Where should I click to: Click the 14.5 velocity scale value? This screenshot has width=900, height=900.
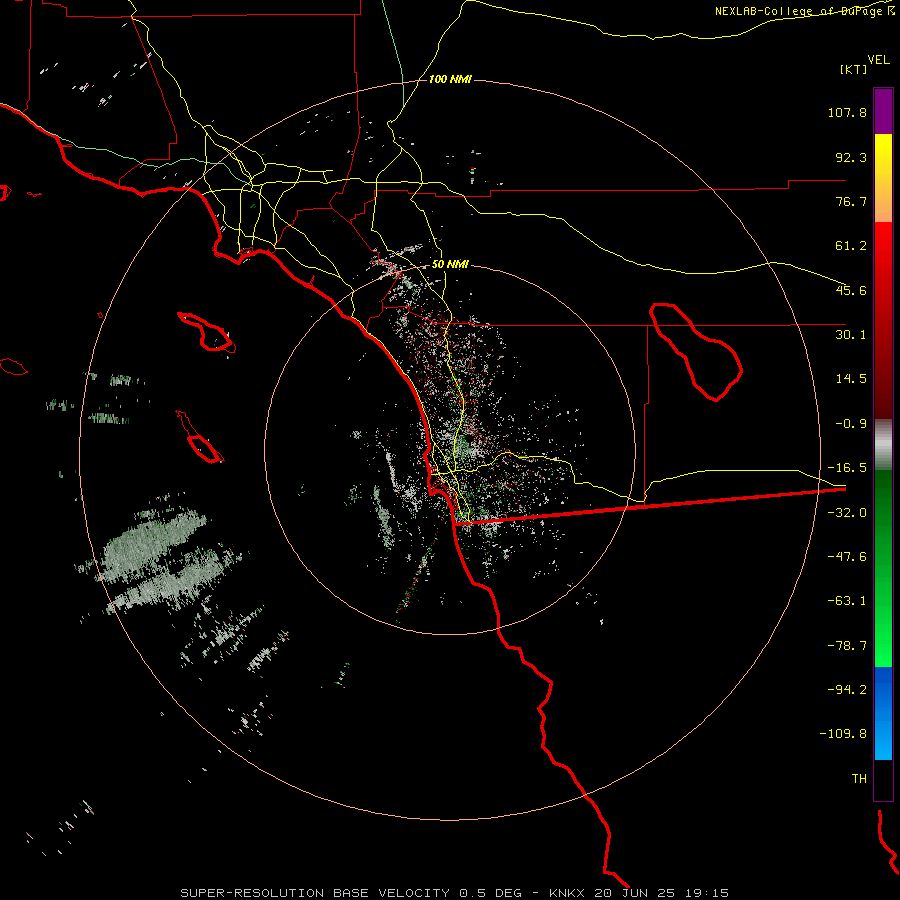[x=851, y=379]
